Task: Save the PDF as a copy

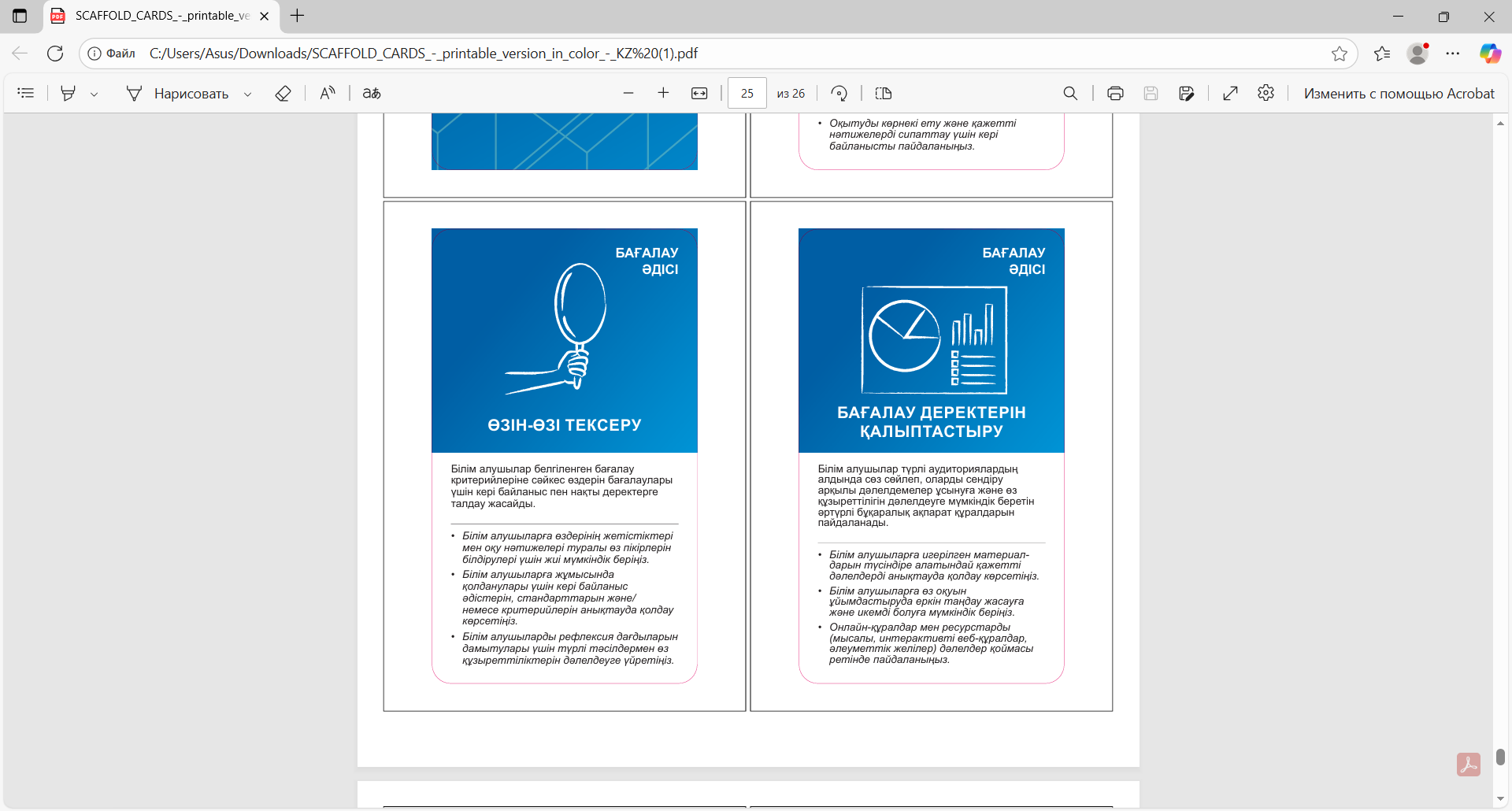Action: tap(1187, 94)
